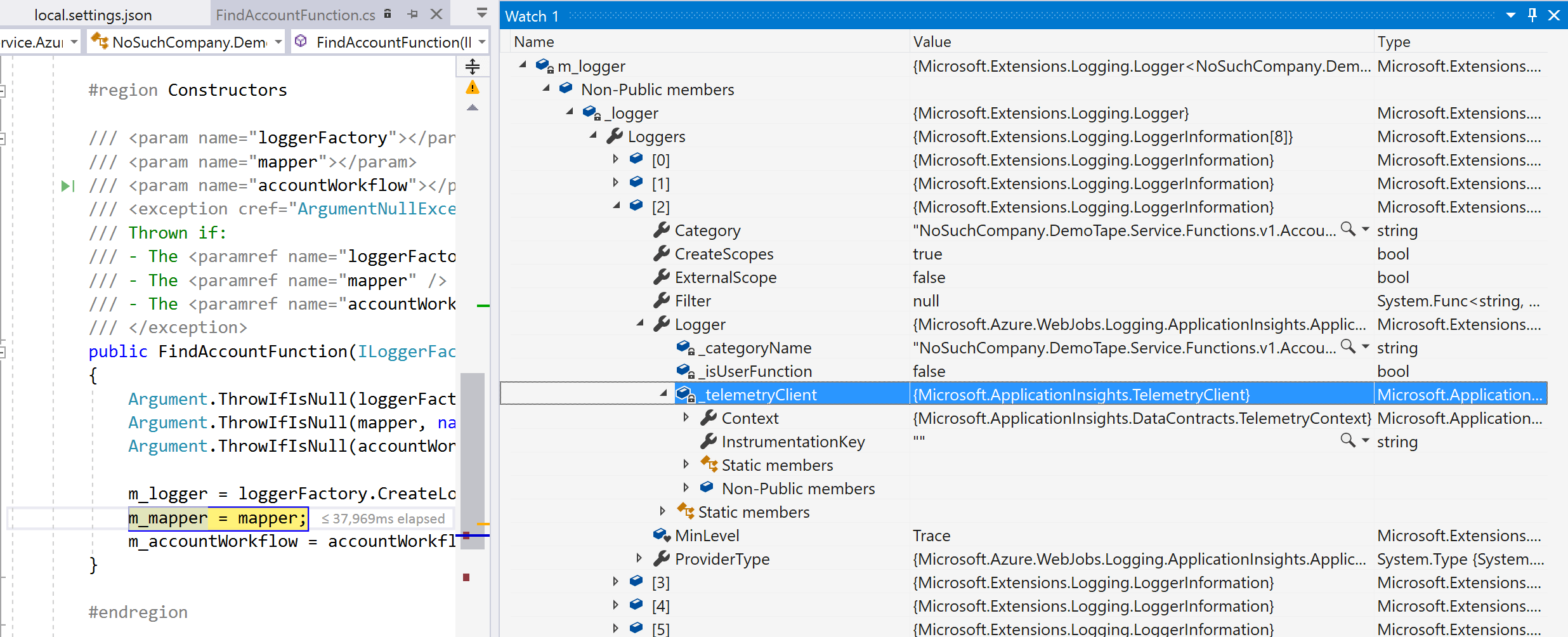Screen dimensions: 1568x637
Task: Open the editor tab overflow dropdown
Action: click(481, 13)
